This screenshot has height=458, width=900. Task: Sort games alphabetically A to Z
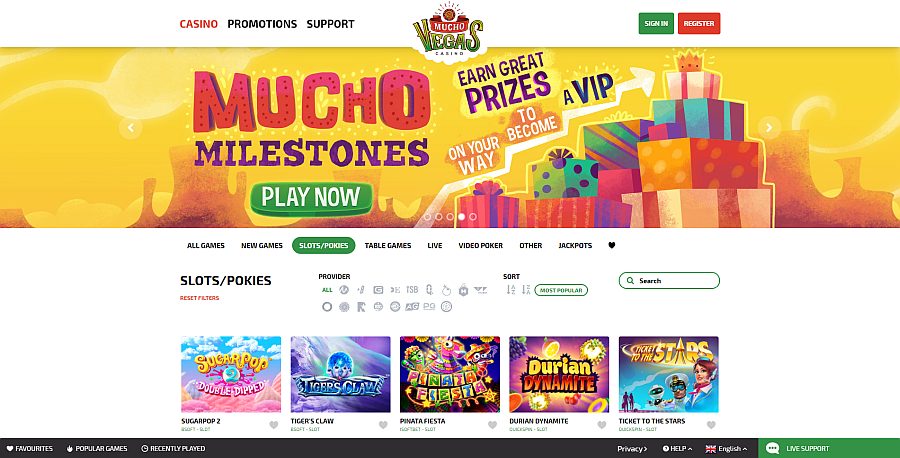[510, 290]
